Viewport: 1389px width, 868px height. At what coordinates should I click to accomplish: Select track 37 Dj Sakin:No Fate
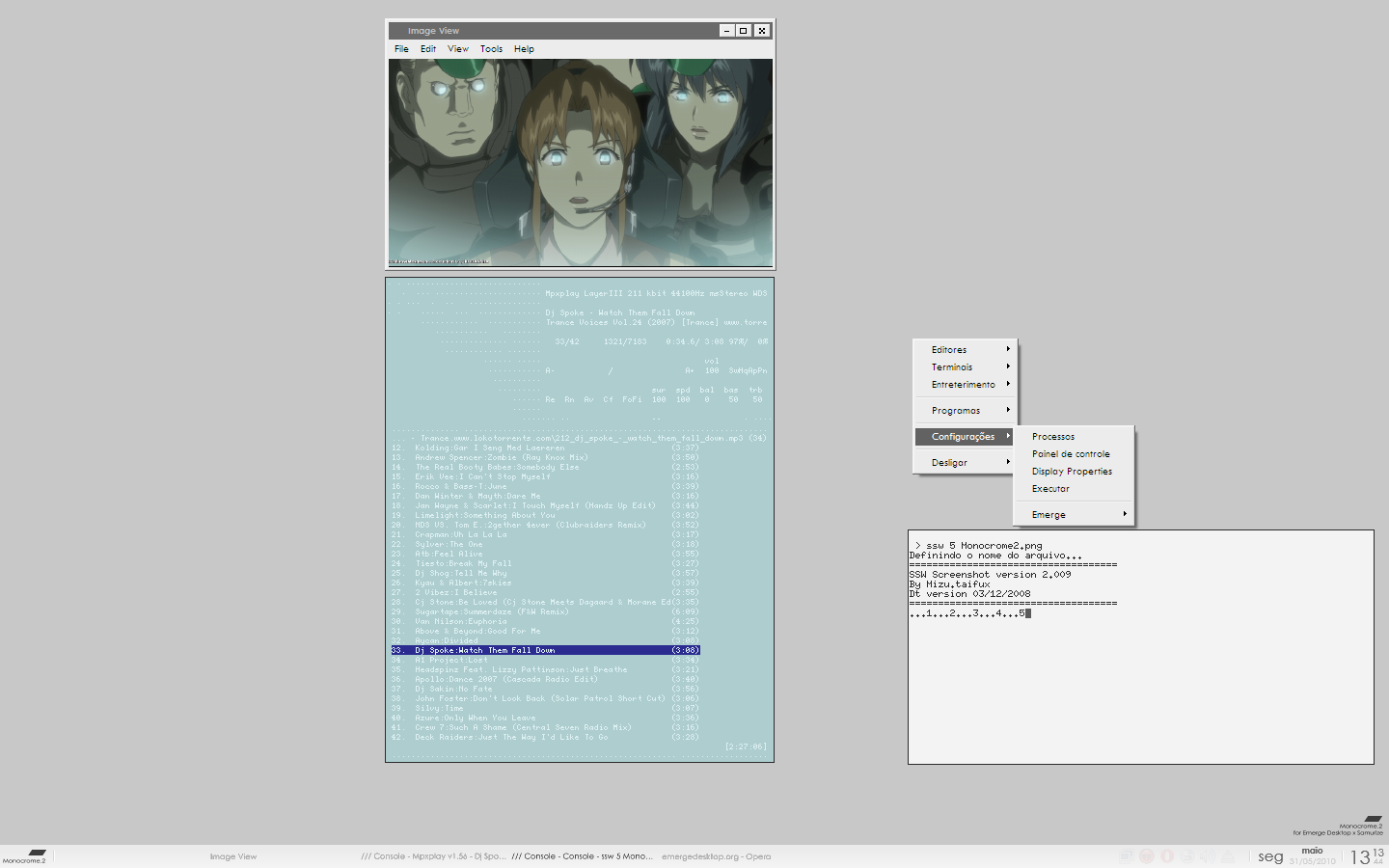(x=545, y=689)
